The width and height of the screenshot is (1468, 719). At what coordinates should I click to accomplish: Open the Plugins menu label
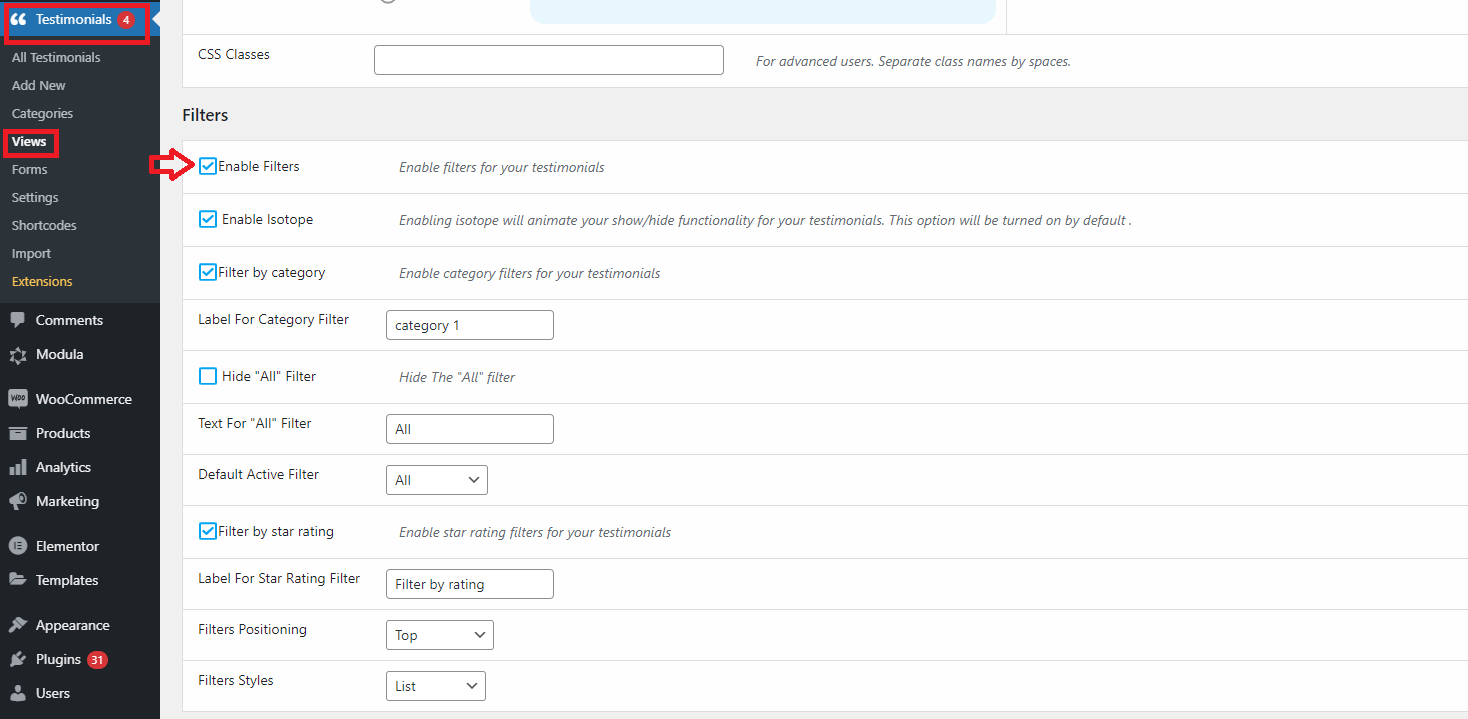click(x=58, y=659)
